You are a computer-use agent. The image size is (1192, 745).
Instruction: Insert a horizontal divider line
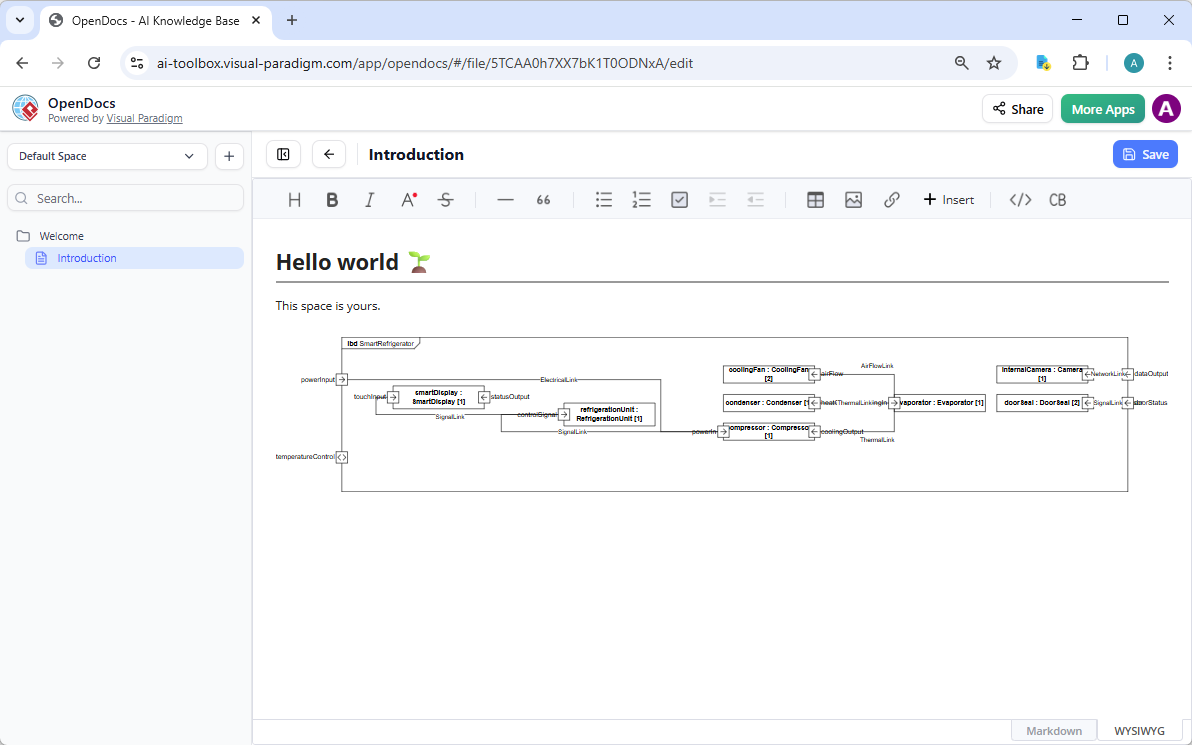505,199
